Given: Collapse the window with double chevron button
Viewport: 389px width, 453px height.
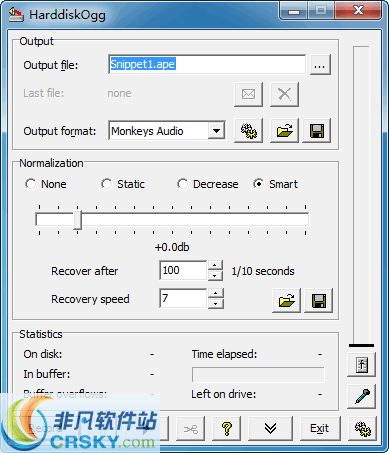Looking at the screenshot, I should pyautogui.click(x=270, y=428).
